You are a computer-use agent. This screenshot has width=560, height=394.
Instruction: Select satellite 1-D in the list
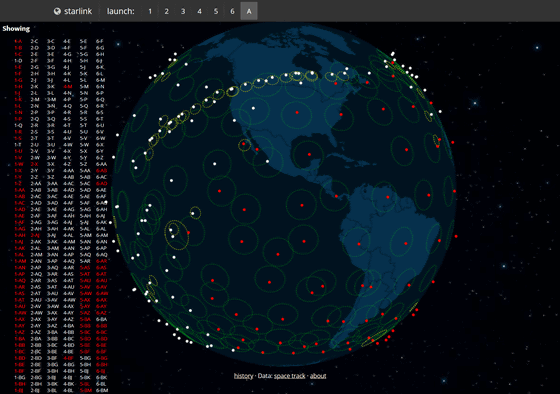coord(18,61)
